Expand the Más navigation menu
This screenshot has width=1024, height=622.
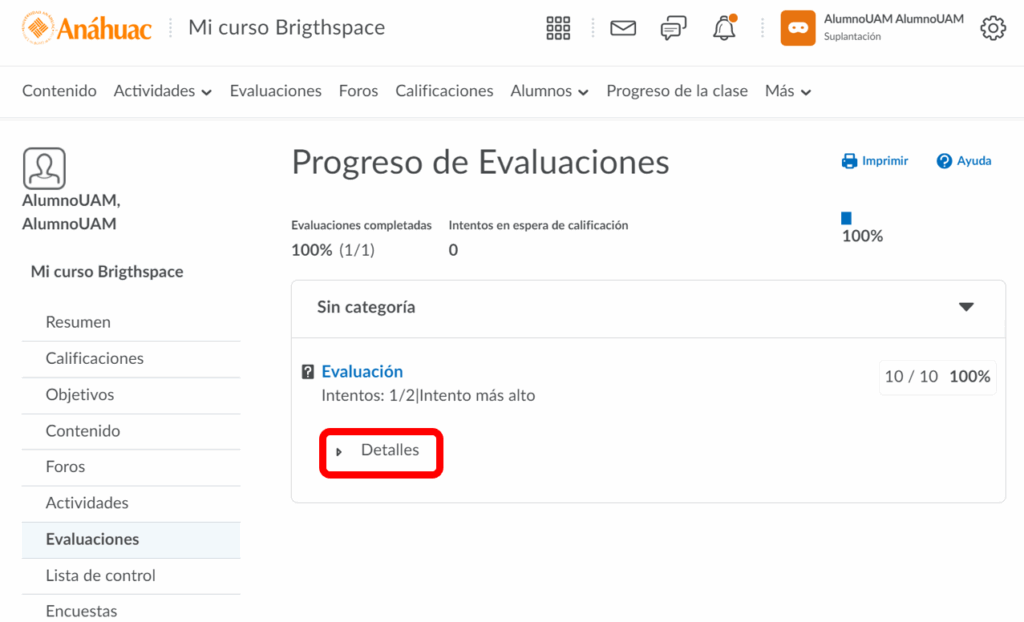tap(787, 91)
